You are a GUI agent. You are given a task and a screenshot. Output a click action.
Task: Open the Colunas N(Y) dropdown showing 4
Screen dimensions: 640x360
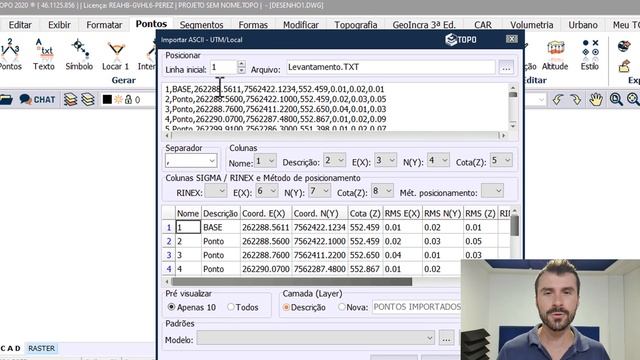(438, 160)
